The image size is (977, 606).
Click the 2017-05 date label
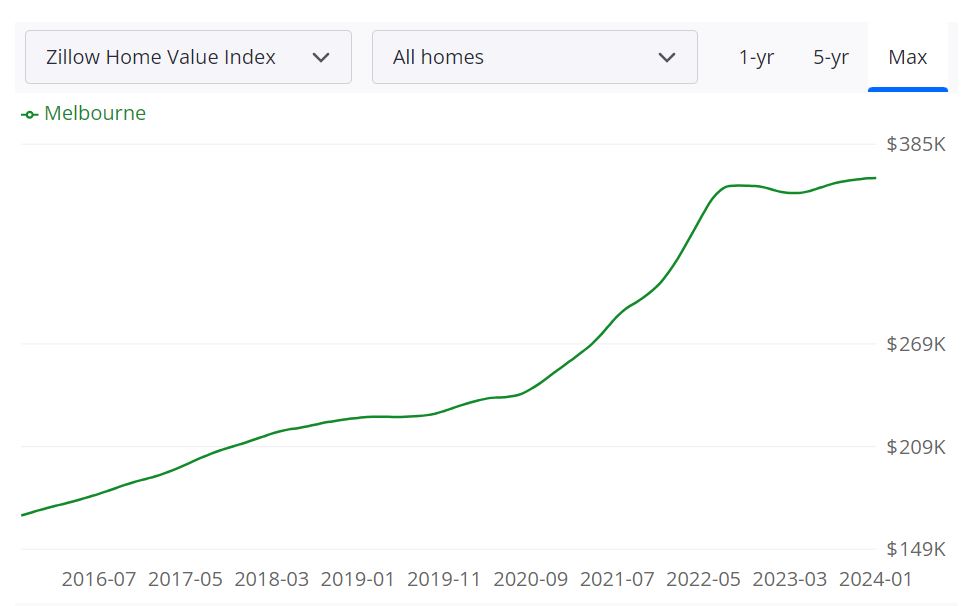[185, 579]
